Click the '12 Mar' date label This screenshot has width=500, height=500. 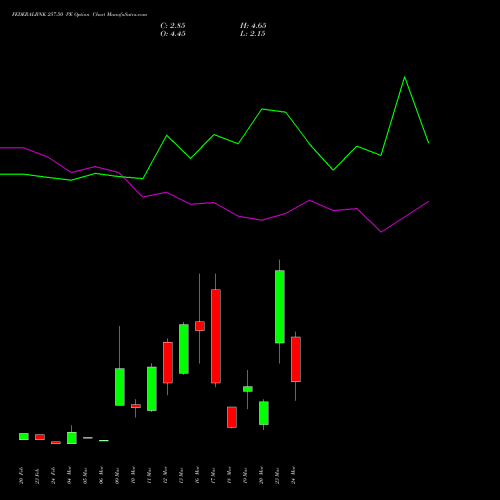[x=165, y=475]
